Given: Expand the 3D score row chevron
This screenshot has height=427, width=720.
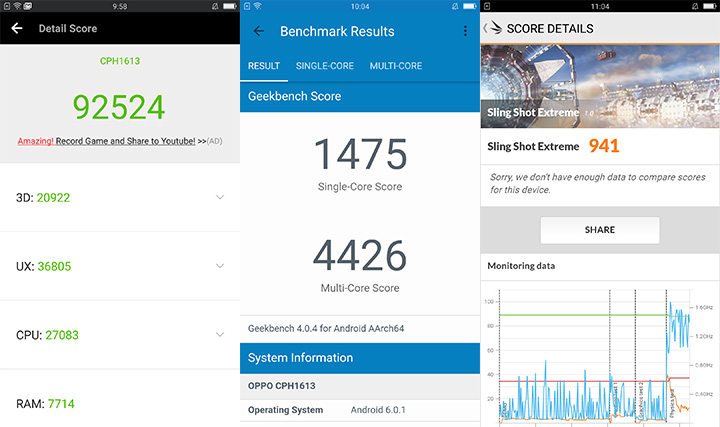Looking at the screenshot, I should (x=220, y=197).
